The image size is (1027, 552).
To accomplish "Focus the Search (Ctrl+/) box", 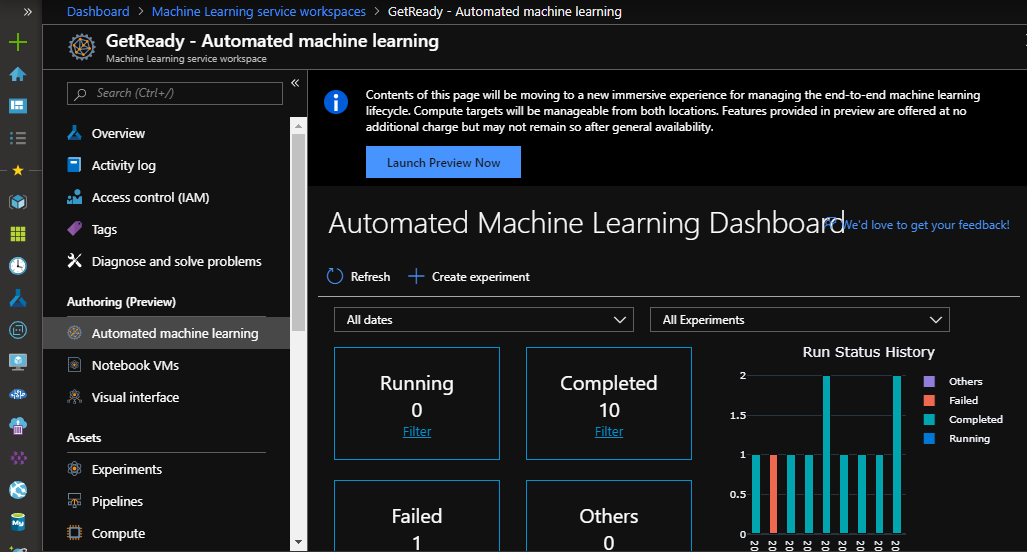I will point(175,93).
